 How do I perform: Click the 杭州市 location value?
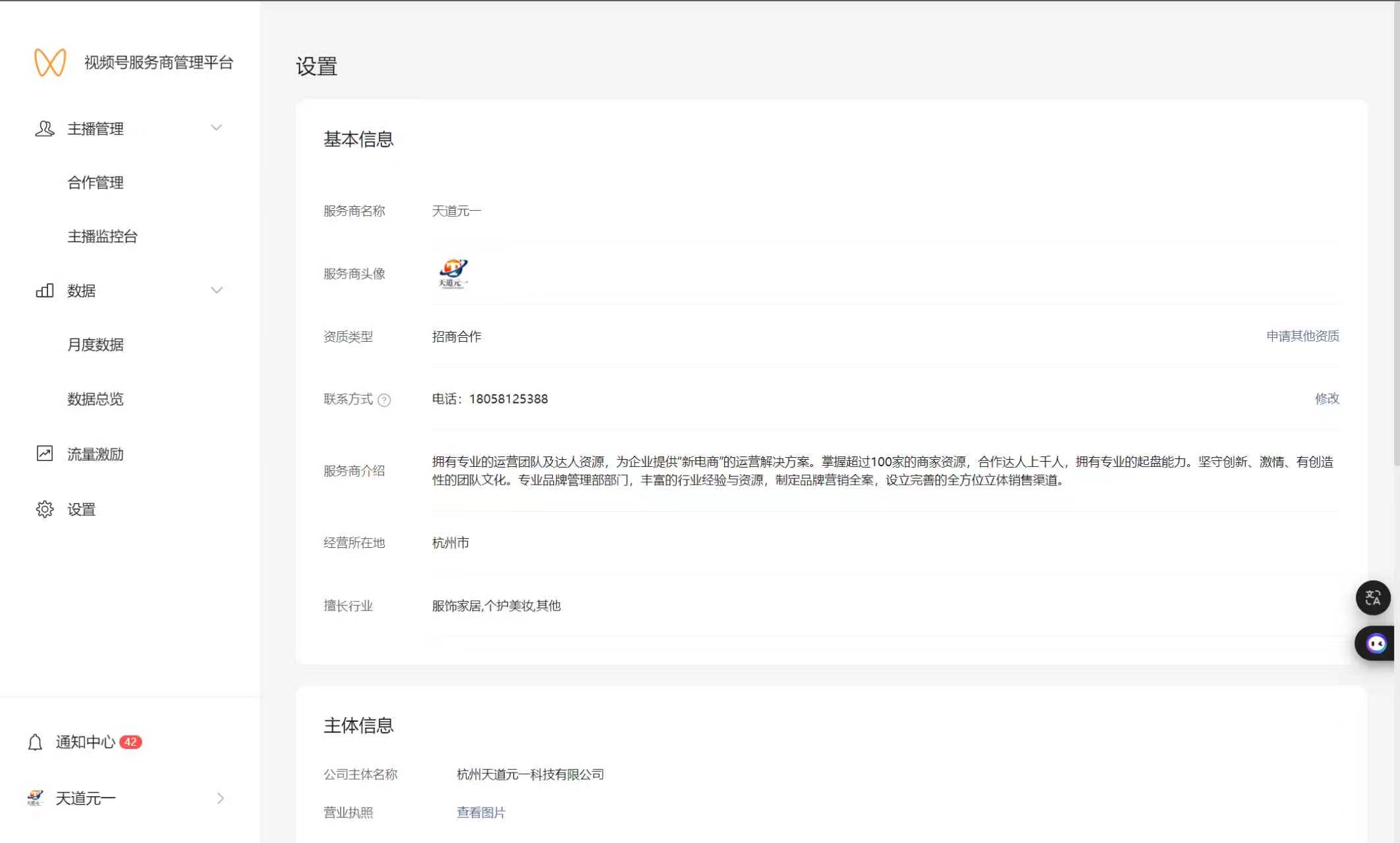click(x=451, y=543)
